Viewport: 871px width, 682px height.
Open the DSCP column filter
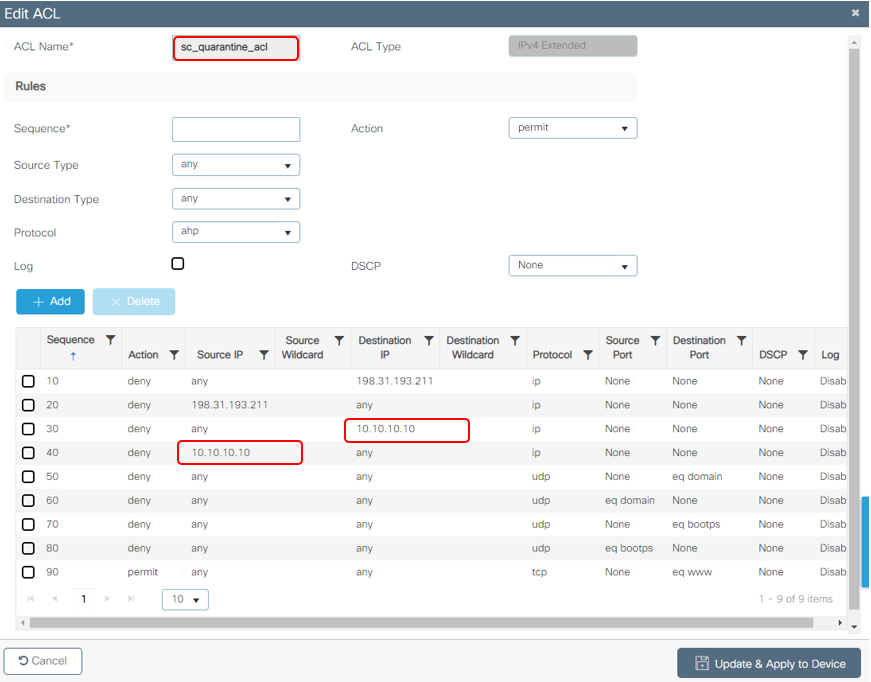(x=803, y=355)
